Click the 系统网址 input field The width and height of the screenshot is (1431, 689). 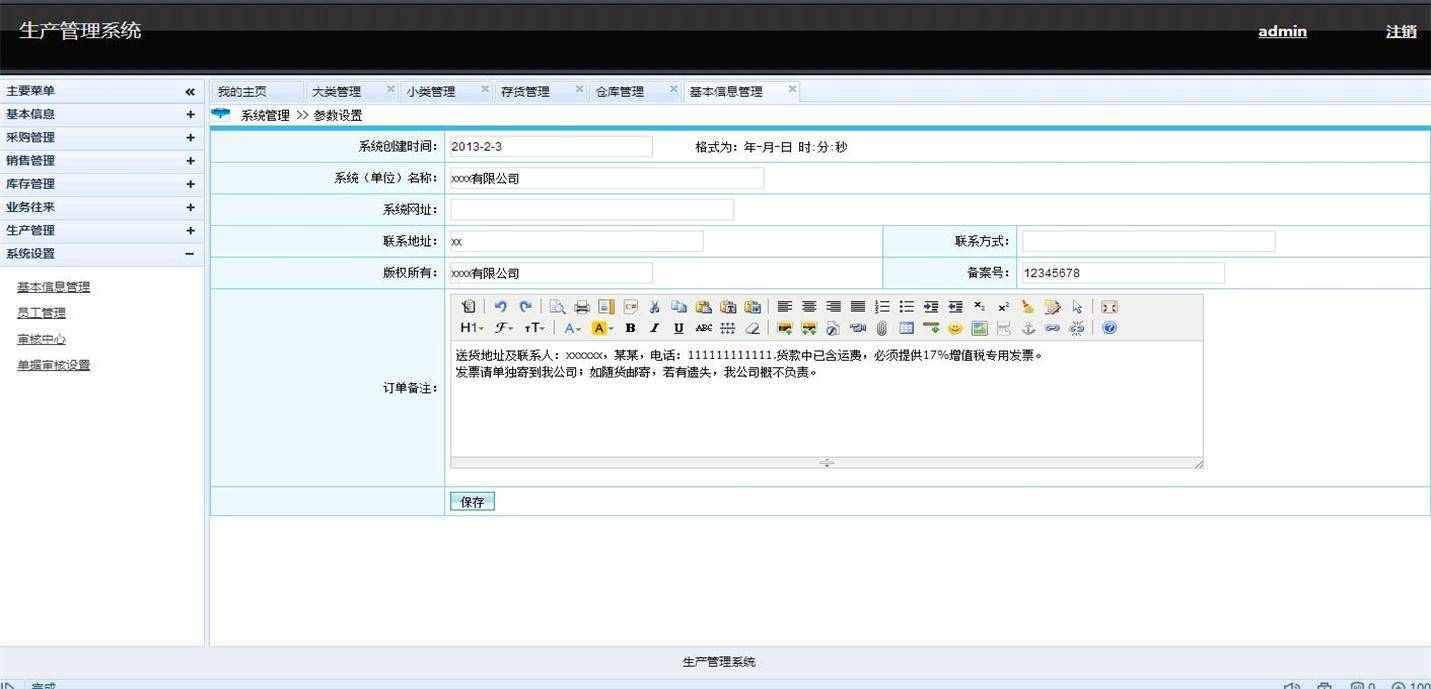pyautogui.click(x=591, y=210)
